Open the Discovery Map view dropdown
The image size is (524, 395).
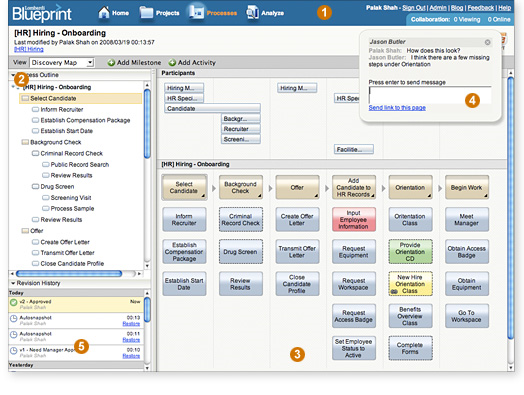pos(62,62)
